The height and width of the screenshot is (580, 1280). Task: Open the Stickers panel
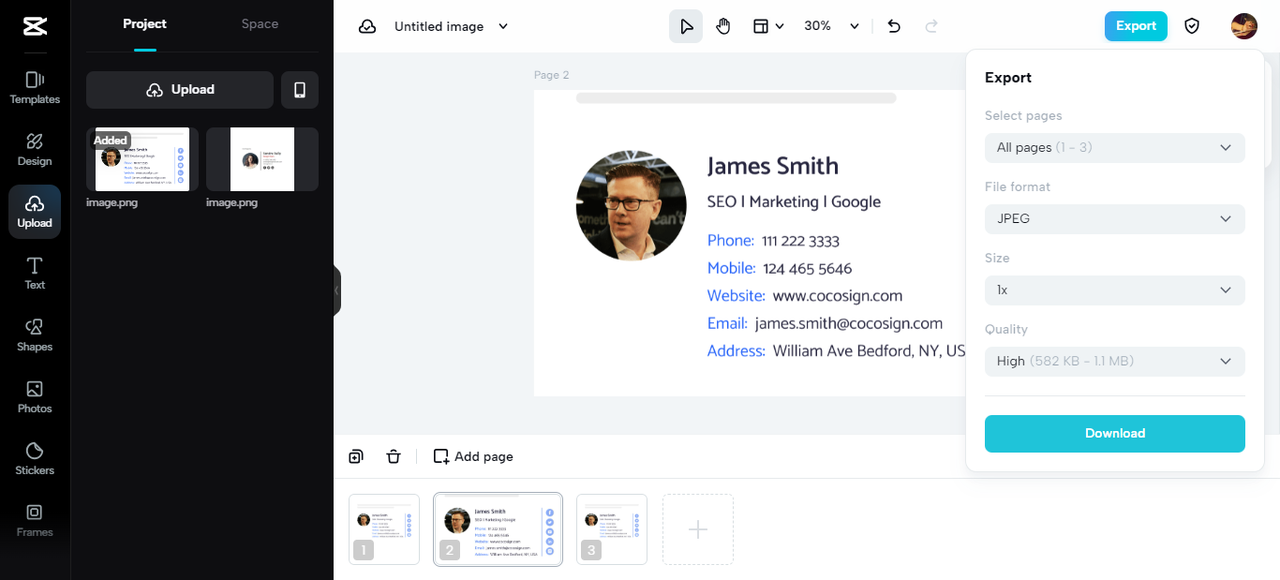(34, 459)
